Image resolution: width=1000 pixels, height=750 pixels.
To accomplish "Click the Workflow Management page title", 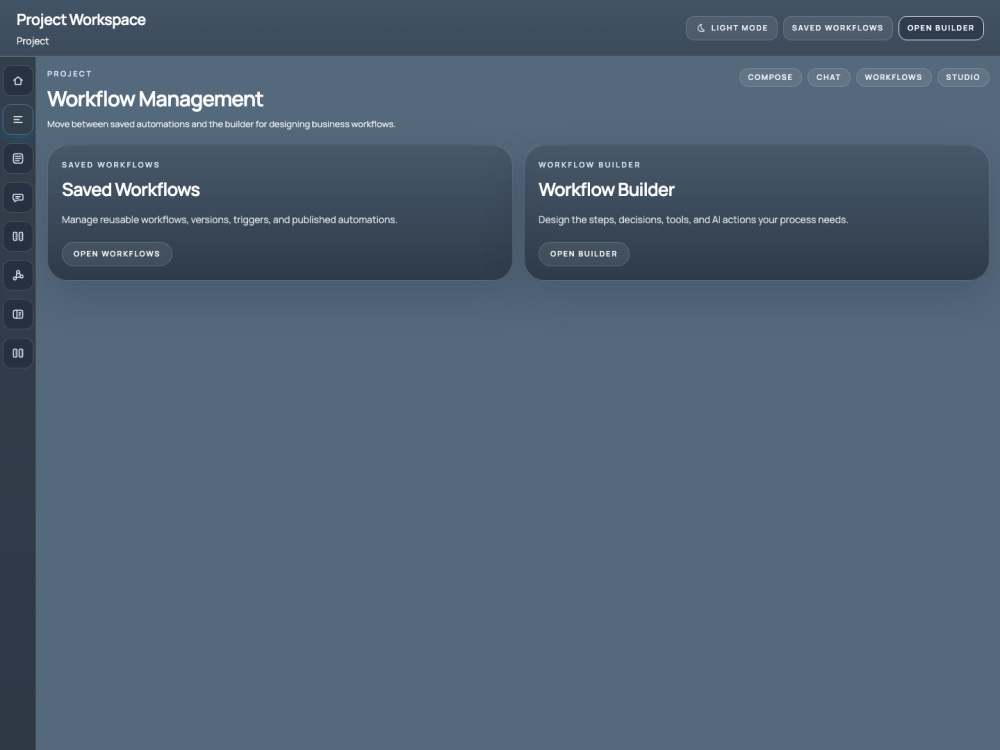I will (x=155, y=99).
